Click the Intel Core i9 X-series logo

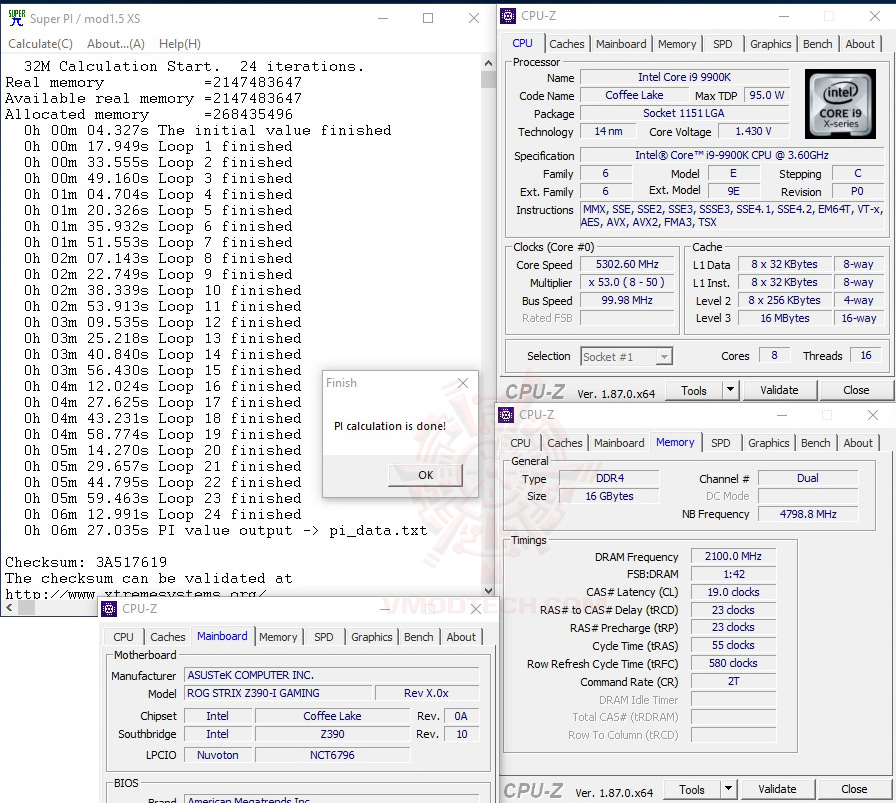pyautogui.click(x=839, y=103)
